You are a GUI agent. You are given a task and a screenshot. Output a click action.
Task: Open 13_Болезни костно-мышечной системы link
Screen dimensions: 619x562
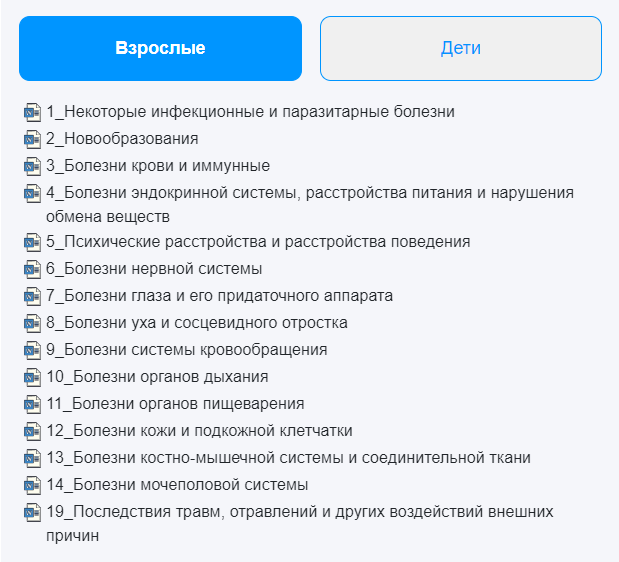[x=288, y=458]
